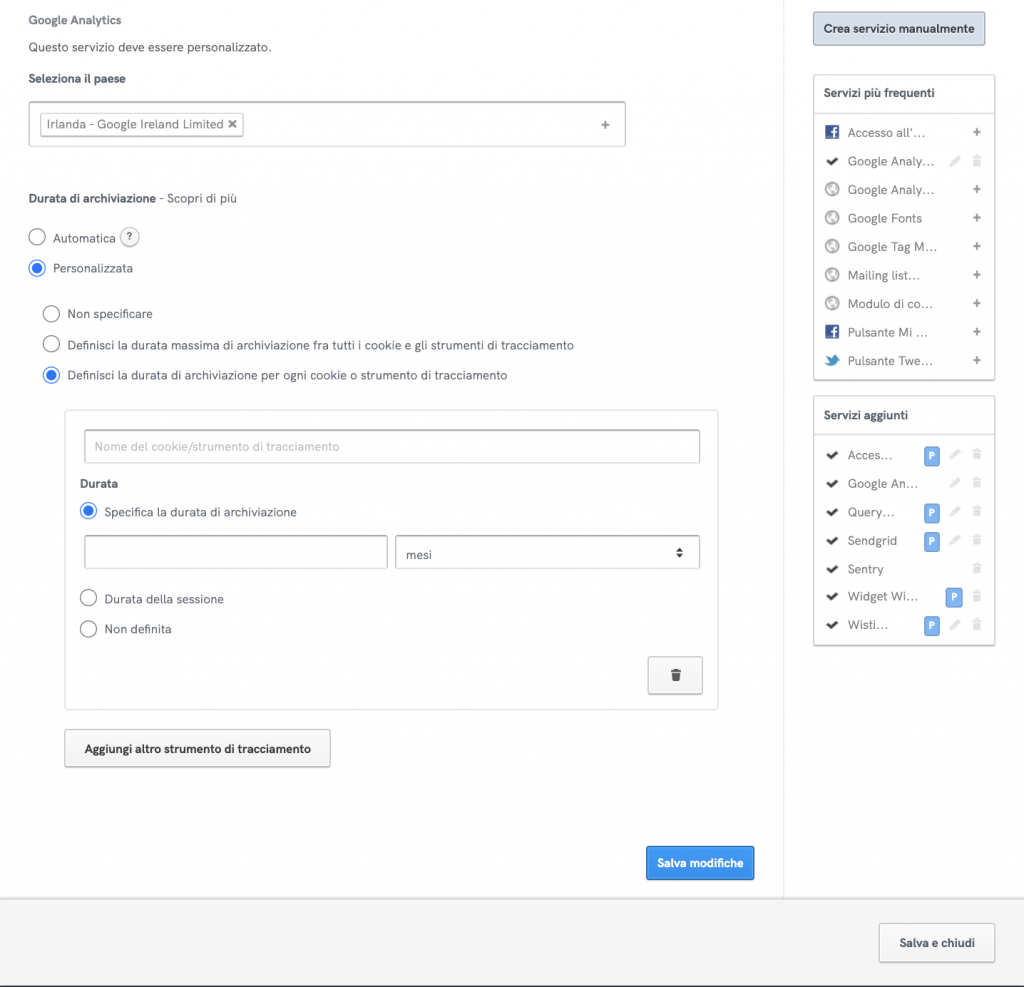Click the Twitter icon for Pulsante Tweet

point(831,361)
